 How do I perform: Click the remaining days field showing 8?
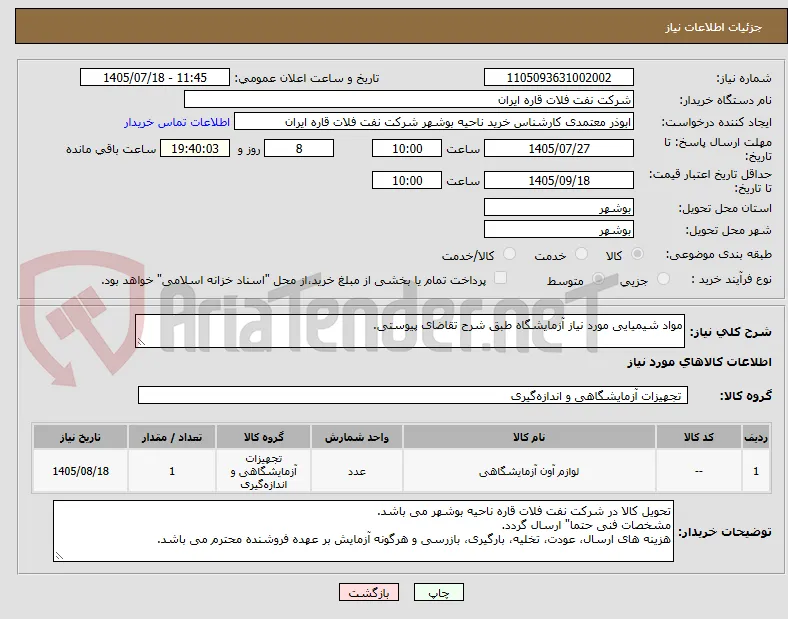[299, 149]
